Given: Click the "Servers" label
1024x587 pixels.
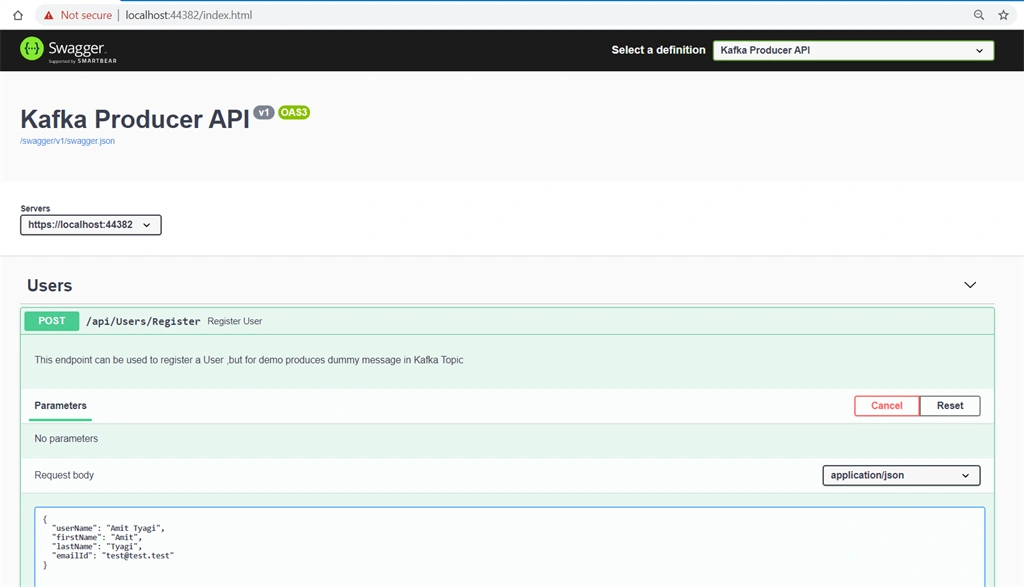Looking at the screenshot, I should pos(35,208).
